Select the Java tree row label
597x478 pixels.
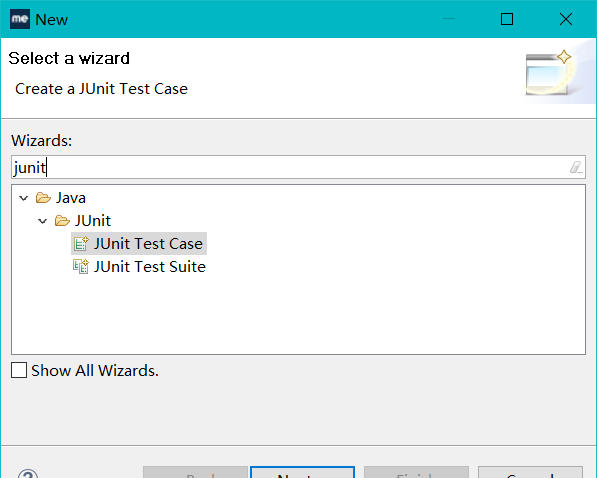(x=71, y=198)
